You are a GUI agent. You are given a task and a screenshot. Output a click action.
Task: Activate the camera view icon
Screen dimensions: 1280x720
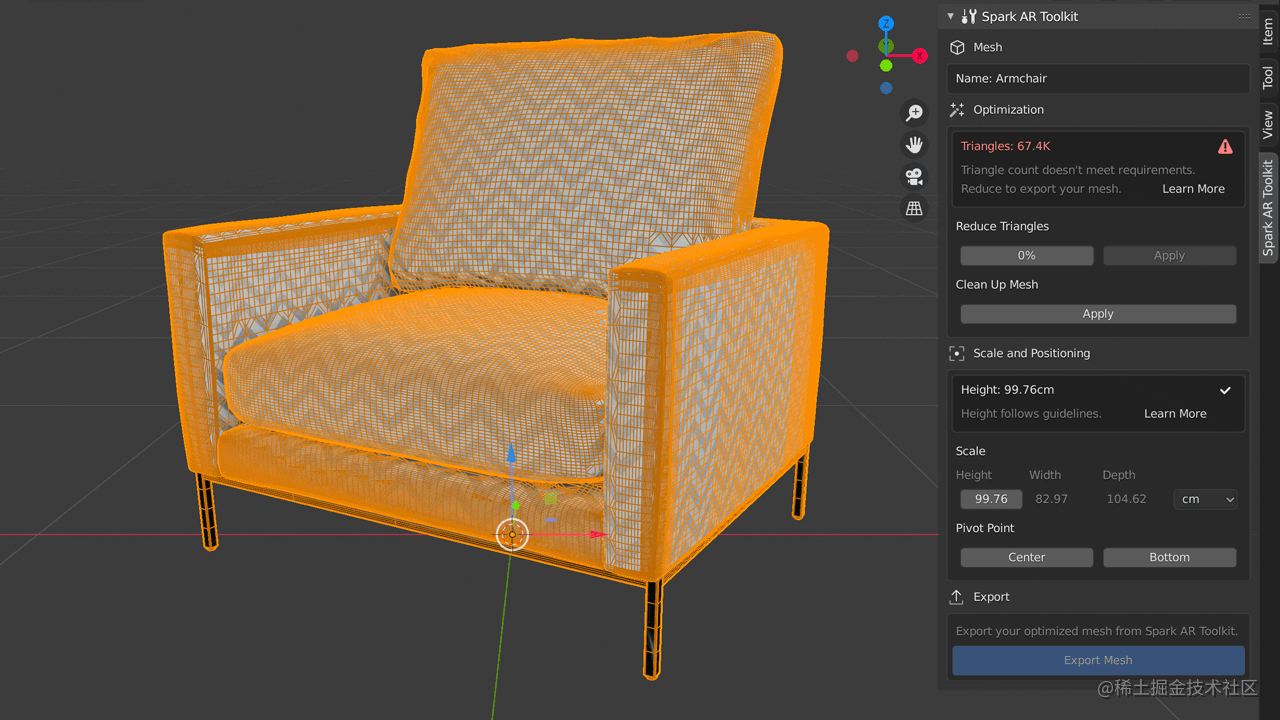914,176
